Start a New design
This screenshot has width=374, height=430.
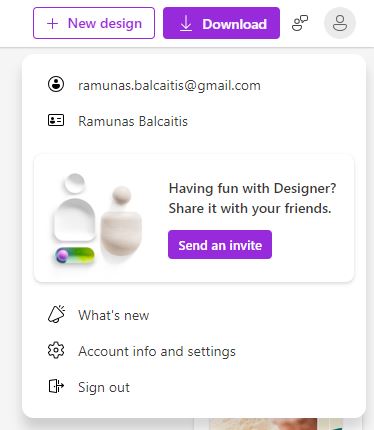click(94, 23)
